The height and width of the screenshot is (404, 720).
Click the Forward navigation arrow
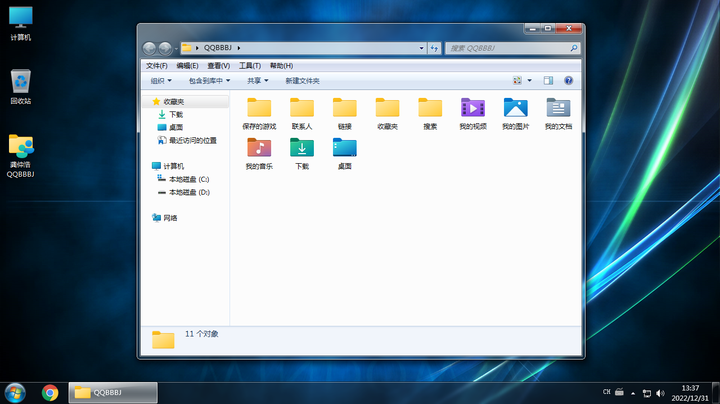165,48
